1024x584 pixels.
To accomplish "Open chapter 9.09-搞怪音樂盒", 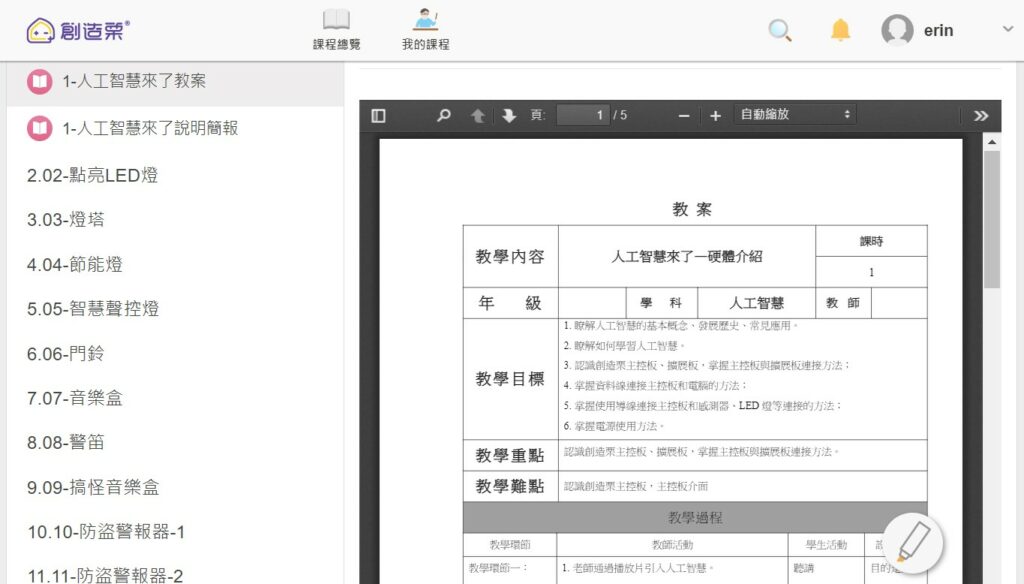I will (93, 487).
